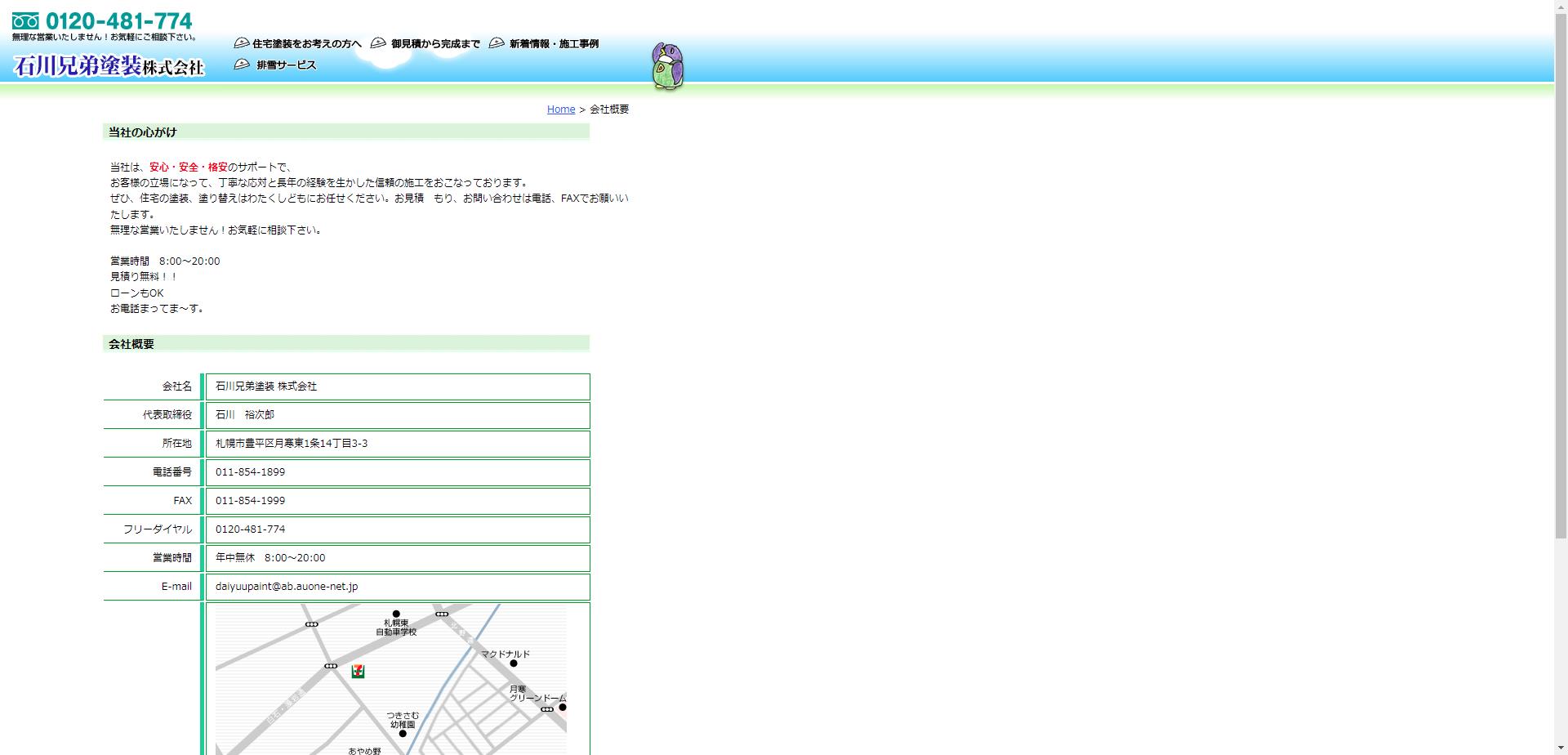
Task: Open 新着情報・施工事例 menu item
Action: point(554,44)
